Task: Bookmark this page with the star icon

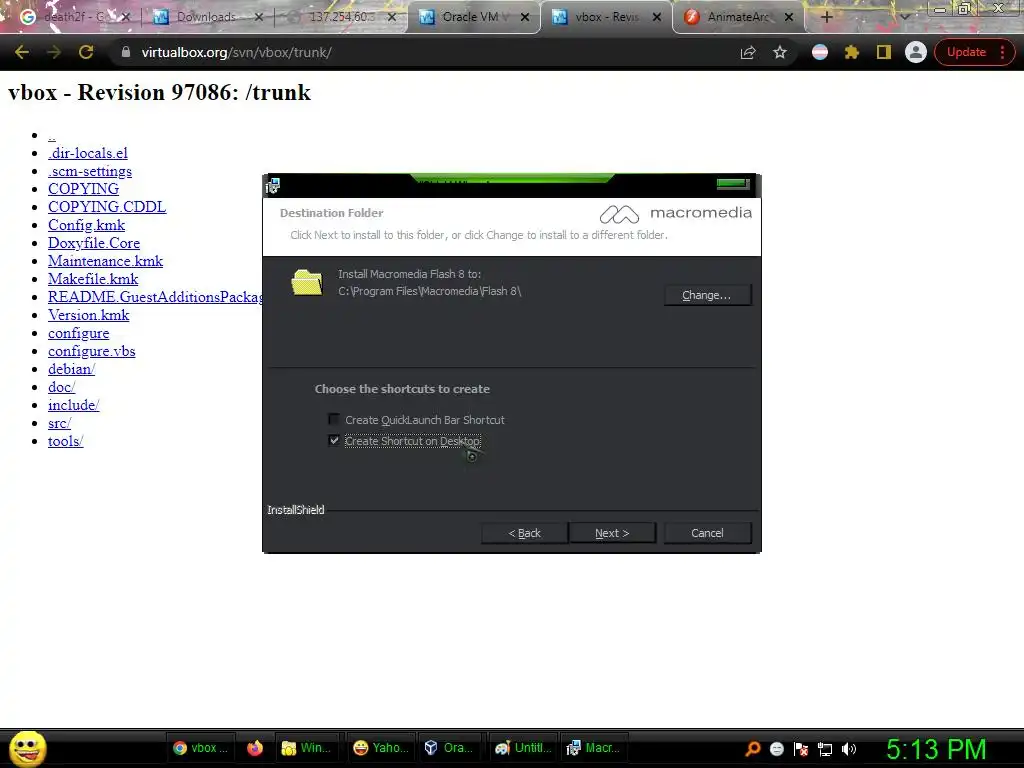Action: click(x=780, y=52)
